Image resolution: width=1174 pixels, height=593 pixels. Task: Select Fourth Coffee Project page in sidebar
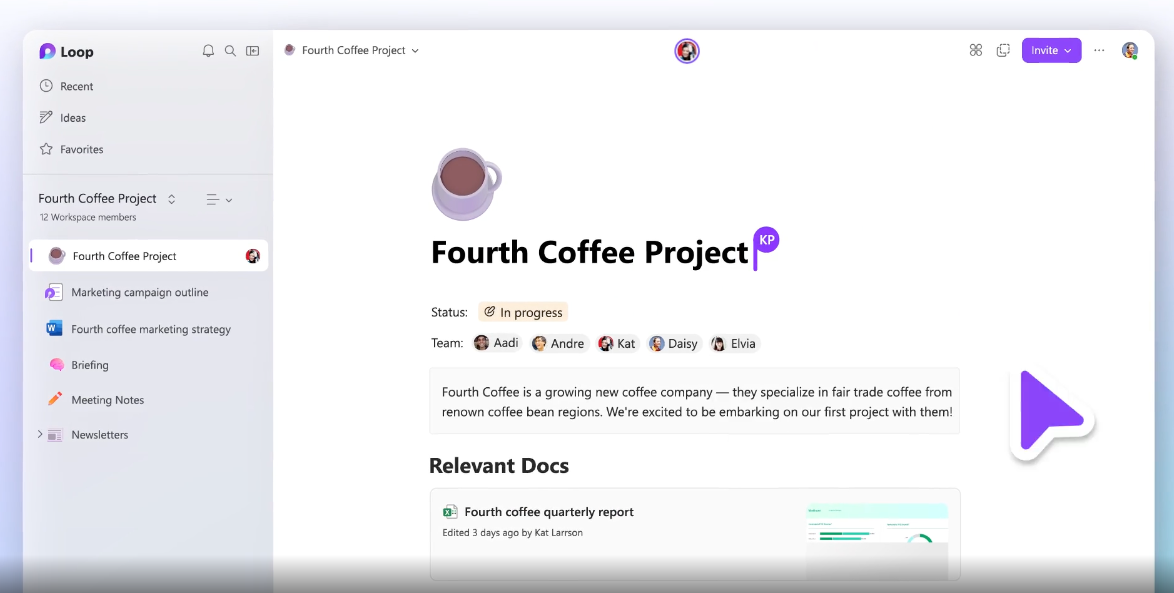tap(148, 256)
